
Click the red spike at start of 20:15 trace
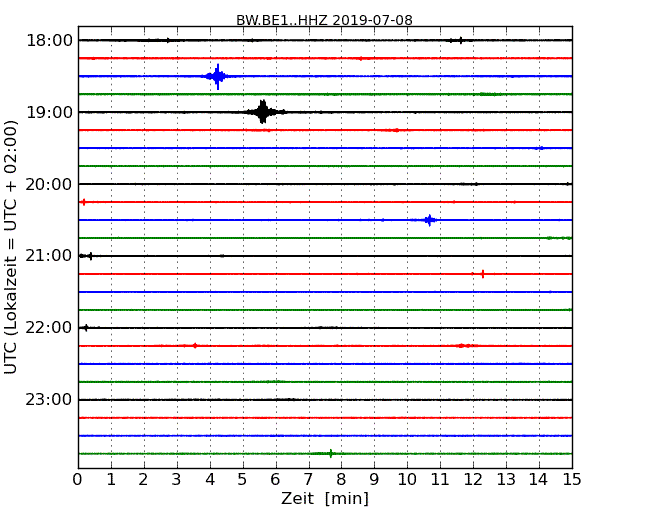[84, 202]
